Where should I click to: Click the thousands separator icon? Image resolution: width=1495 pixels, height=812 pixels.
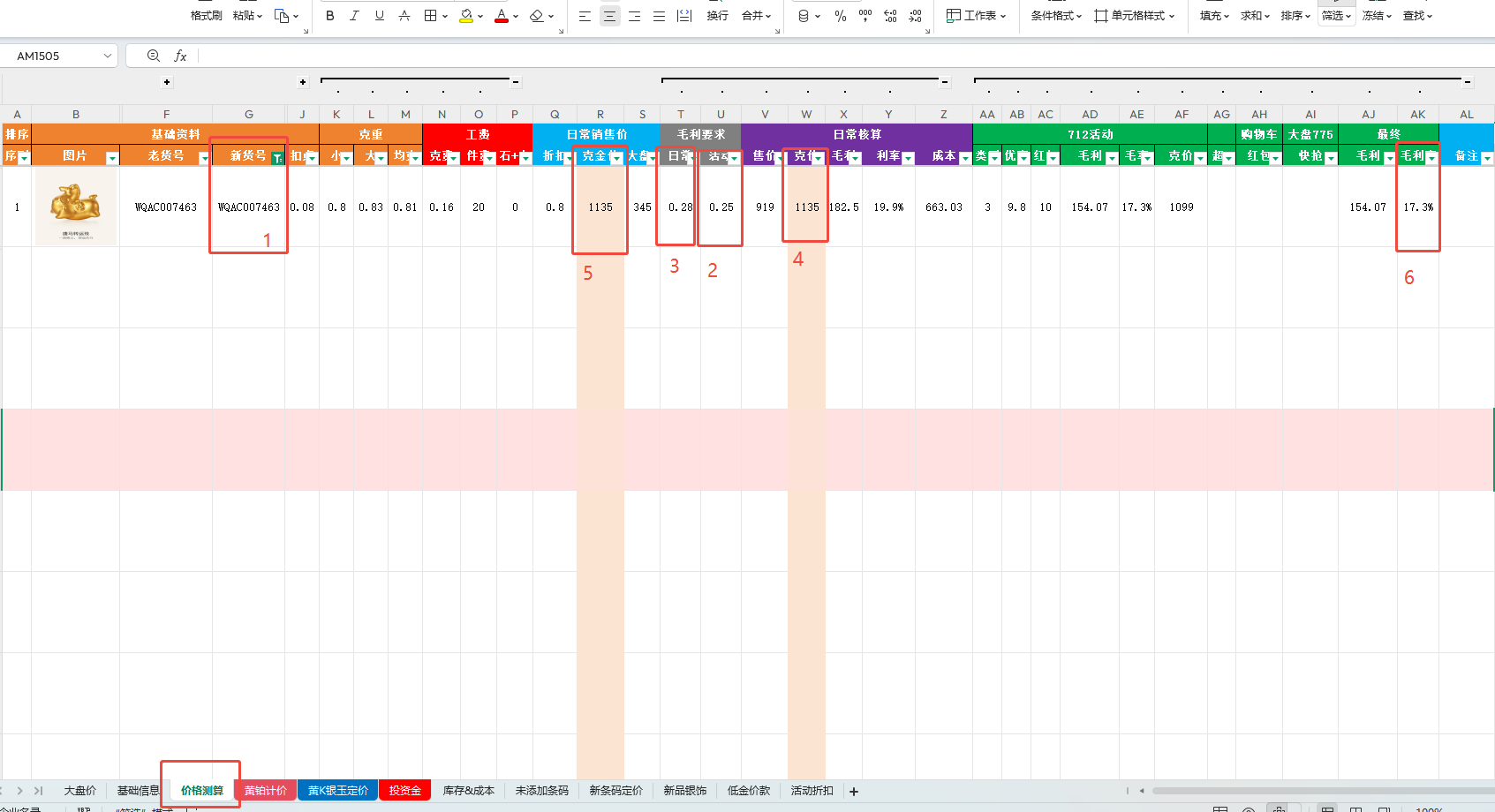point(865,16)
